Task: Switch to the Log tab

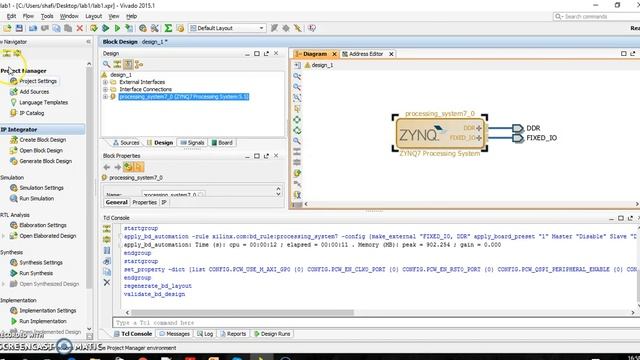Action: tap(205, 334)
